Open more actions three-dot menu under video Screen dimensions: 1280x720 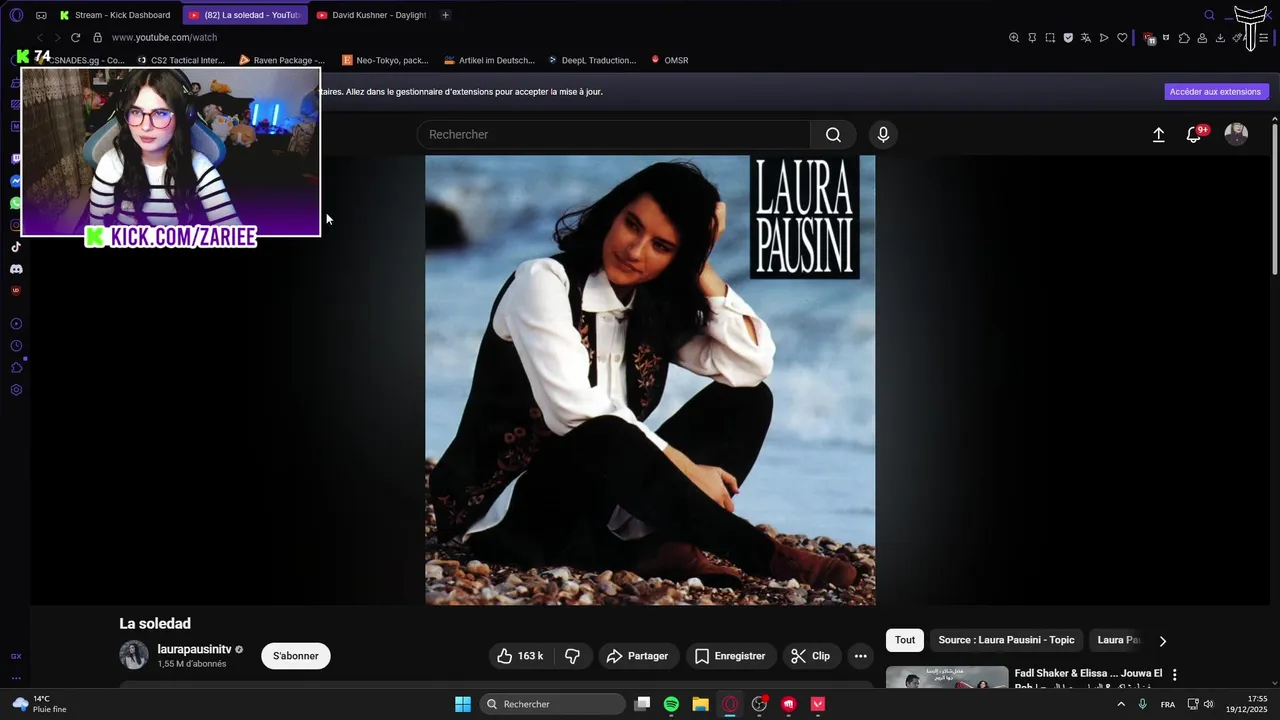pyautogui.click(x=860, y=656)
